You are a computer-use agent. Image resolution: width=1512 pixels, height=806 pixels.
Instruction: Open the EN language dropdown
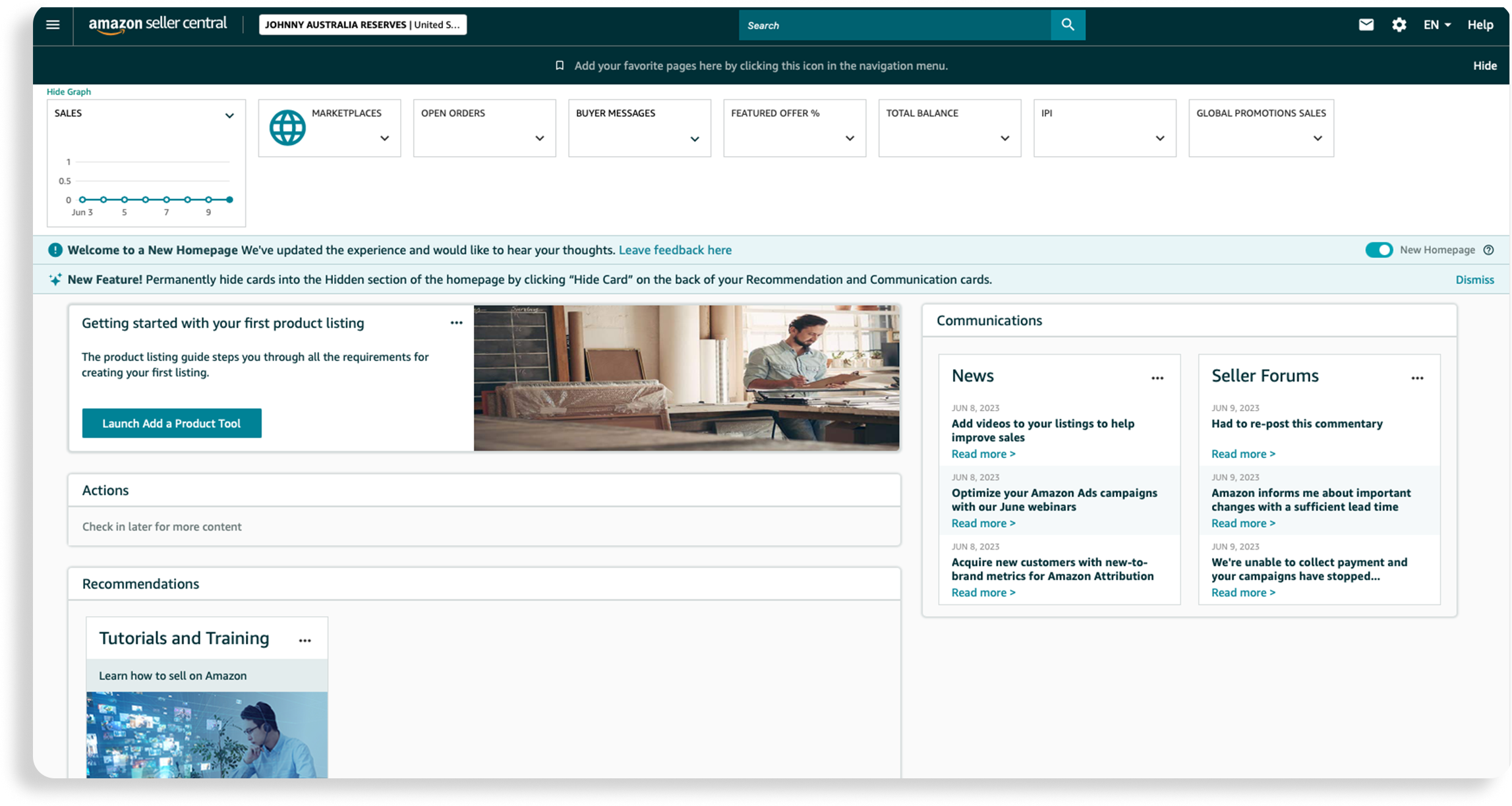pos(1437,25)
